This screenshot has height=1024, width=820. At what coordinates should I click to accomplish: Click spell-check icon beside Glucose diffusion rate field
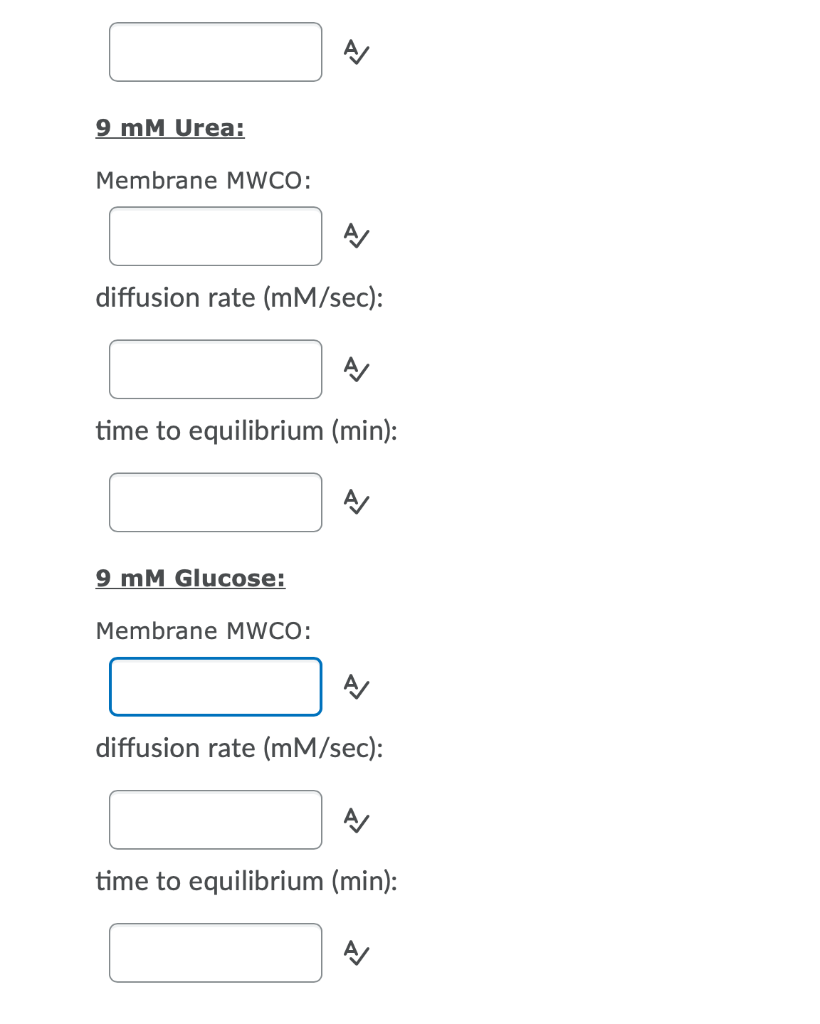[x=352, y=819]
